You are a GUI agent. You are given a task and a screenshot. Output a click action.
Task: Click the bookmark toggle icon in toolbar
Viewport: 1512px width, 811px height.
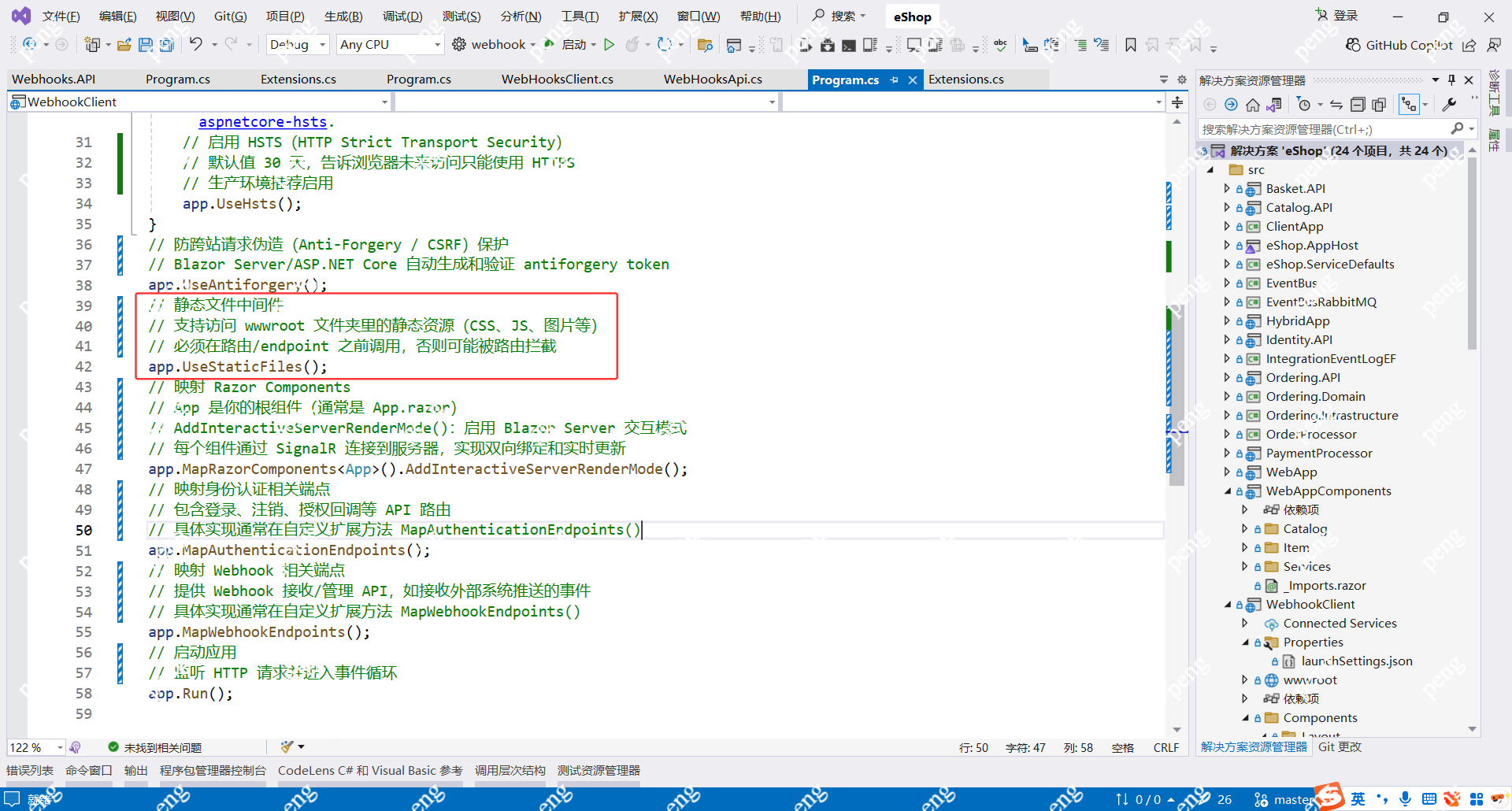coord(1130,45)
